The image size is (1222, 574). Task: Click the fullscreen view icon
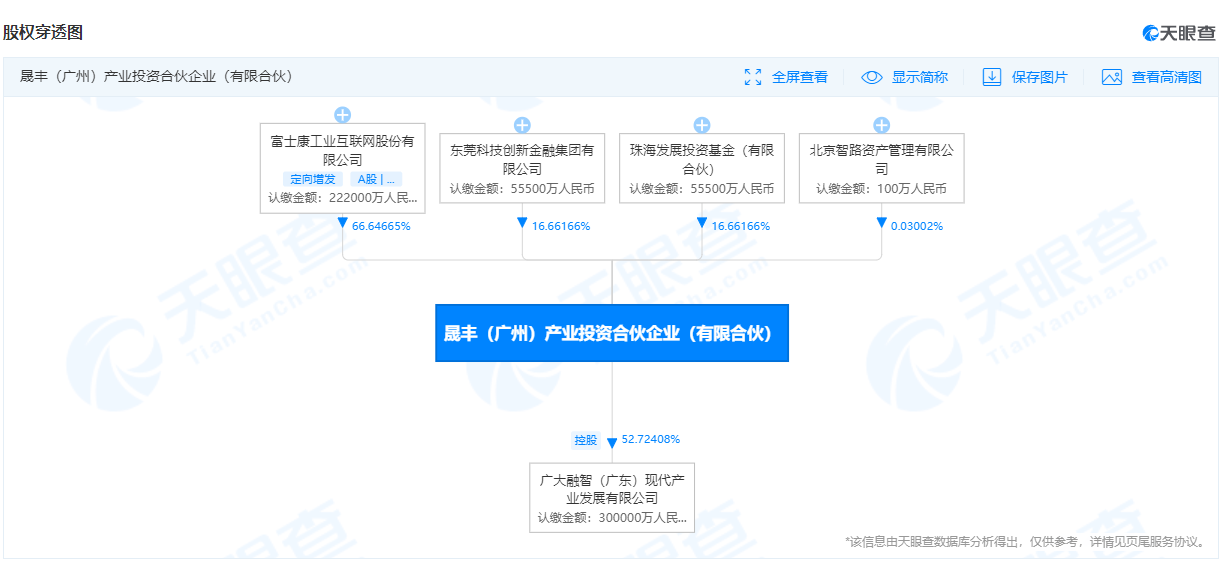tap(753, 77)
